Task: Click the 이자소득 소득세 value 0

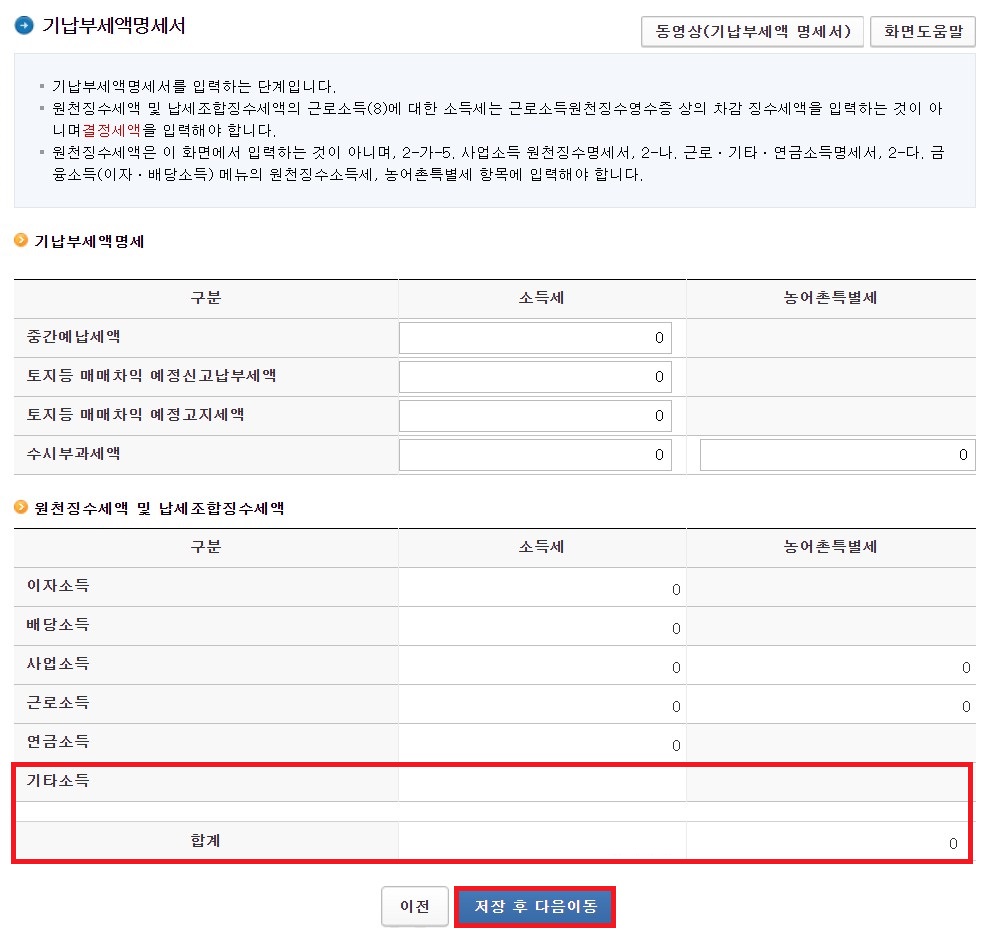Action: pos(676,590)
